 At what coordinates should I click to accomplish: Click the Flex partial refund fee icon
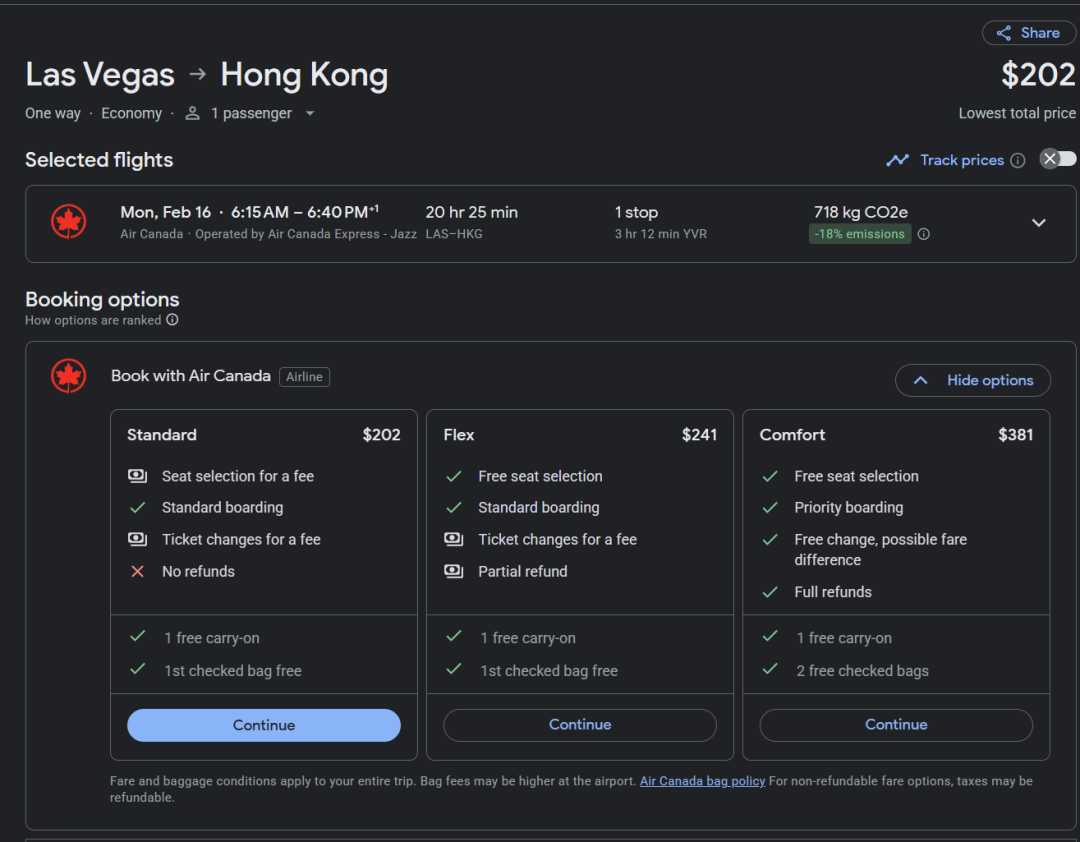coord(454,571)
